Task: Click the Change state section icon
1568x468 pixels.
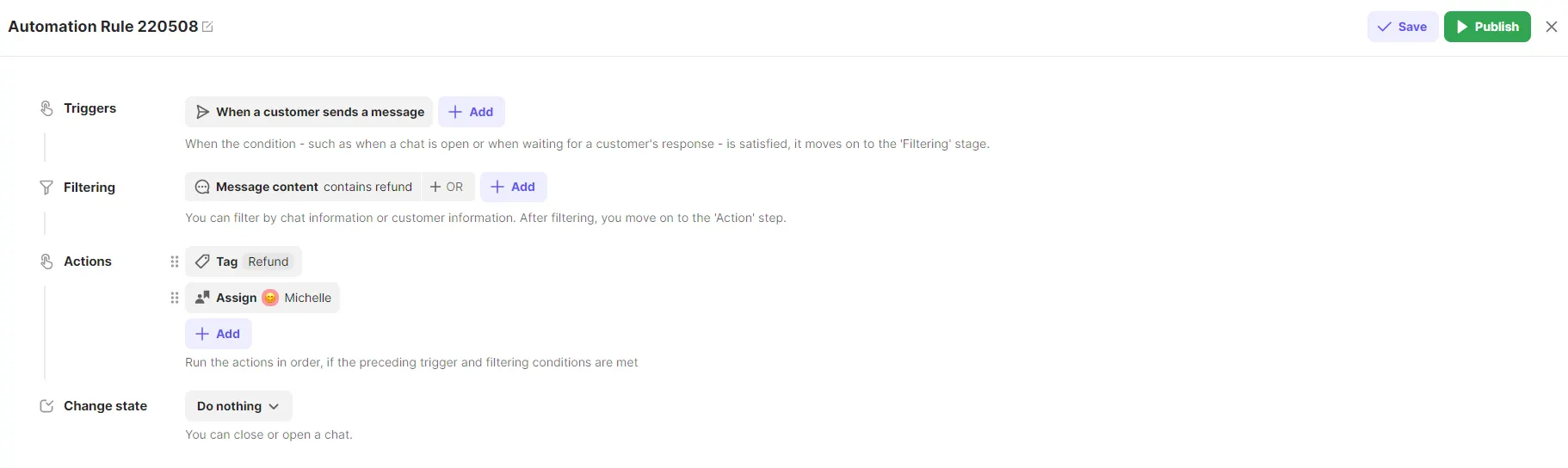Action: 46,406
